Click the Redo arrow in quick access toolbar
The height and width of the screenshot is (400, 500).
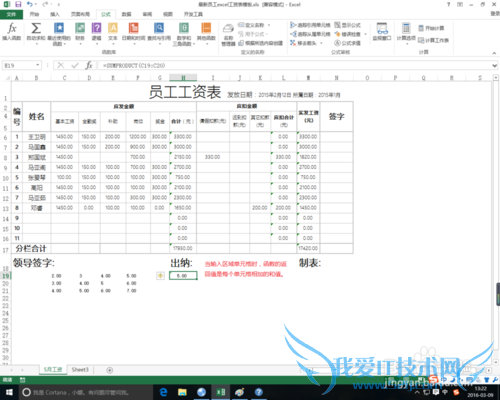click(x=45, y=4)
